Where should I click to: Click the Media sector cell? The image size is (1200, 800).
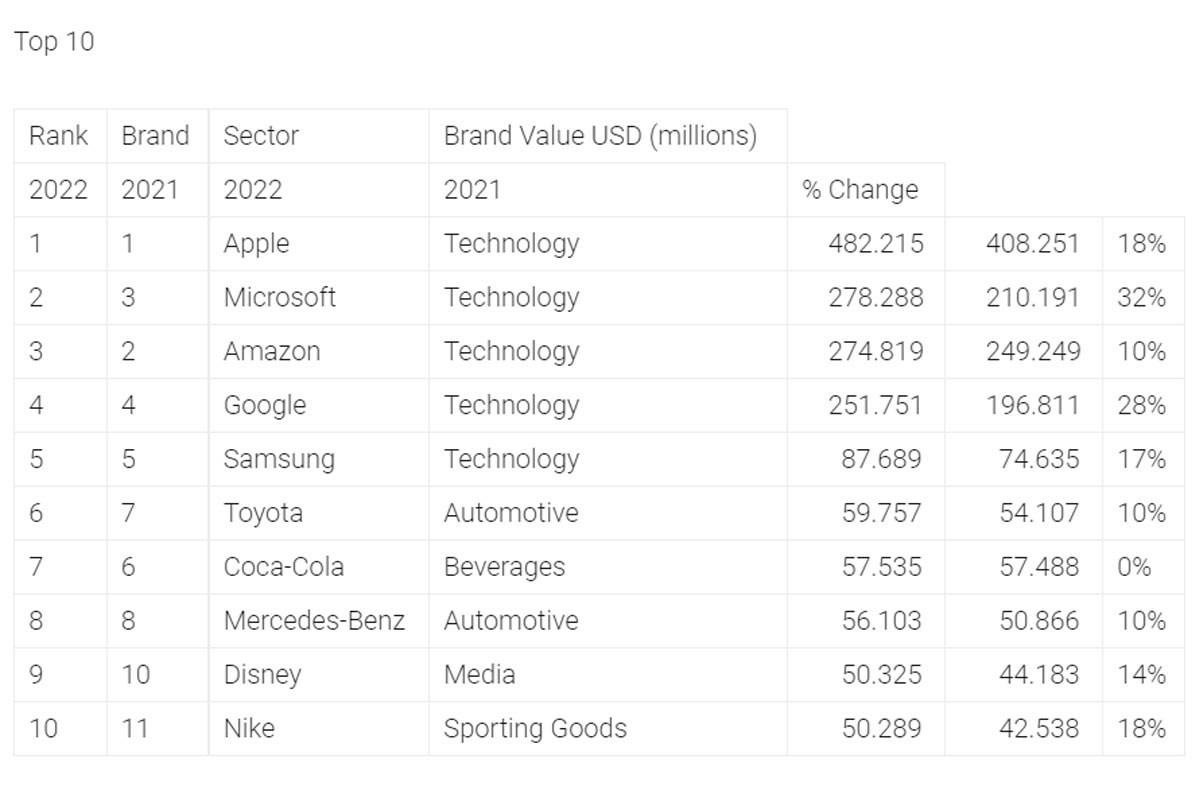(479, 676)
